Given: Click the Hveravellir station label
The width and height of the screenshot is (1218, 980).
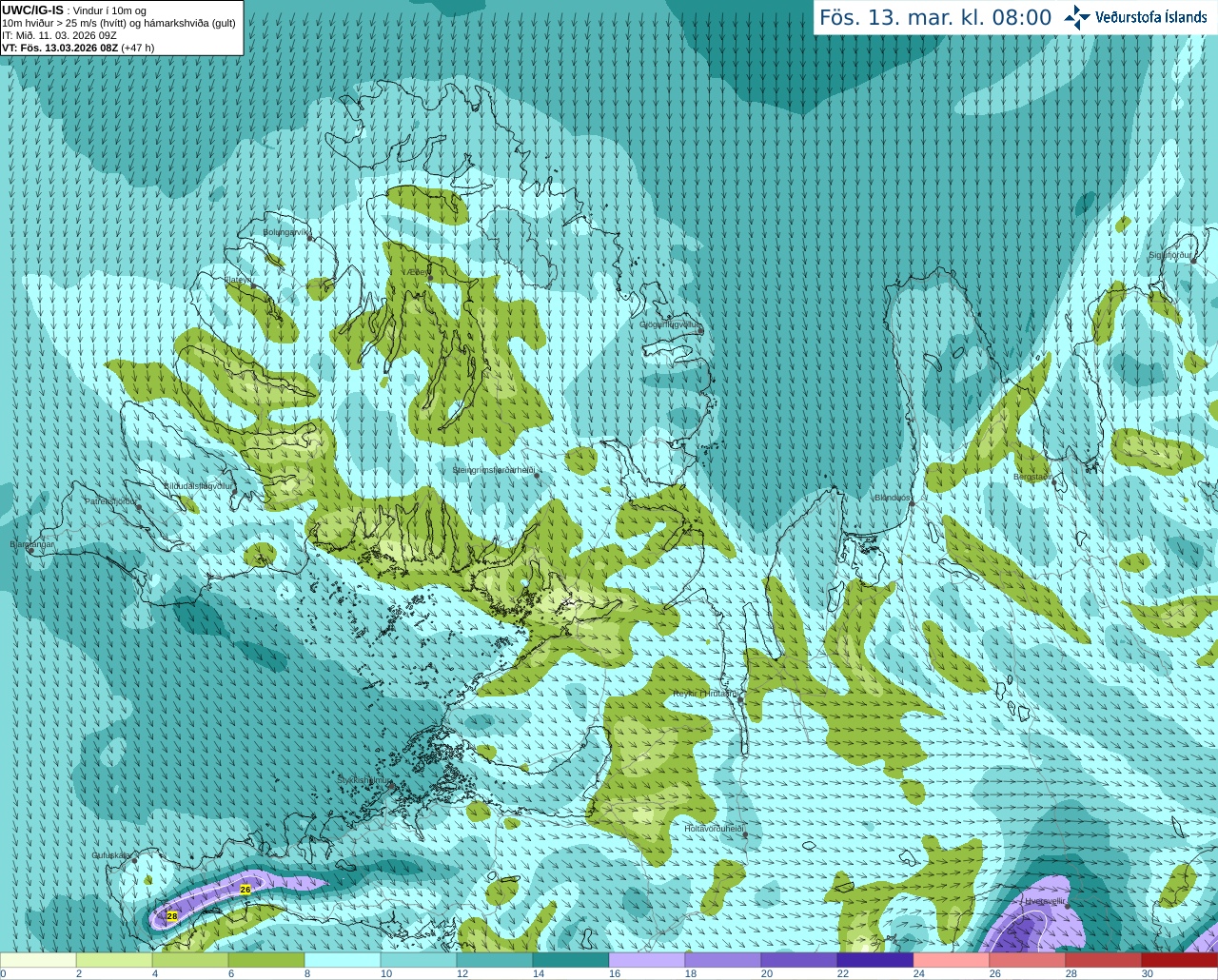Looking at the screenshot, I should pos(1045,901).
